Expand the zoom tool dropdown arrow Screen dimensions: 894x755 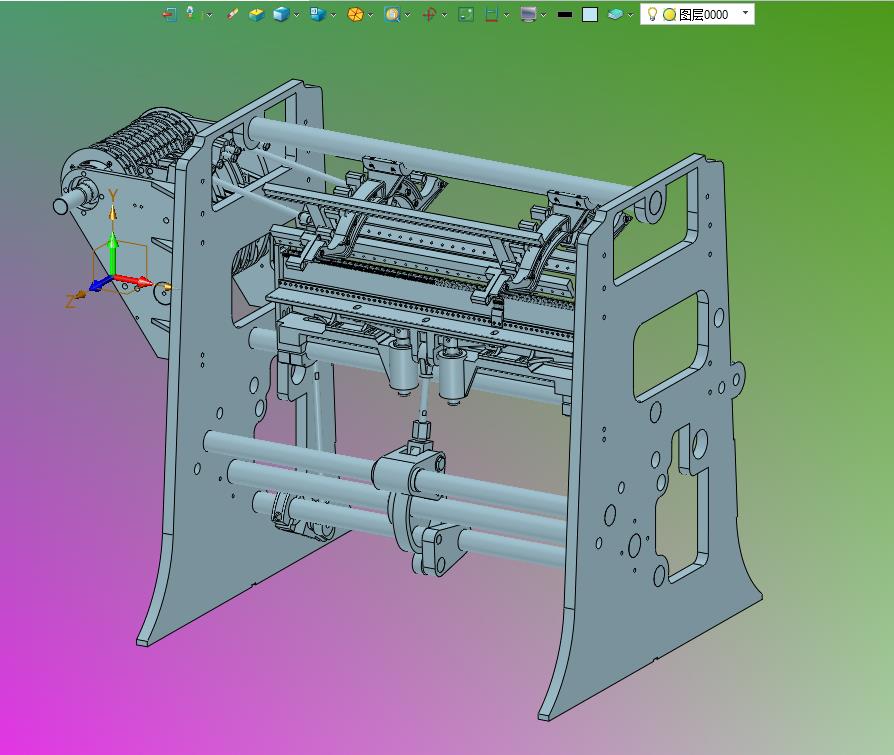pyautogui.click(x=407, y=15)
